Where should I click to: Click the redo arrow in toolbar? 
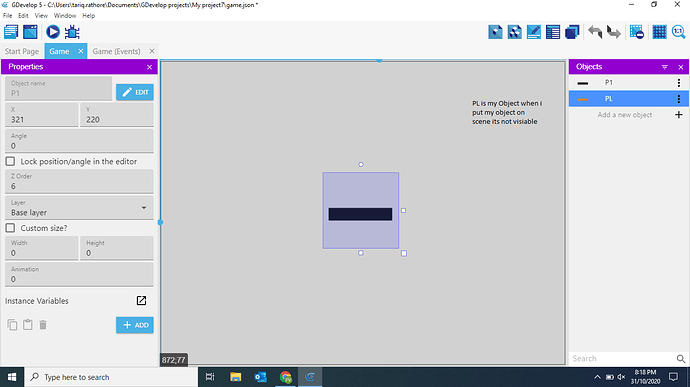click(x=614, y=32)
